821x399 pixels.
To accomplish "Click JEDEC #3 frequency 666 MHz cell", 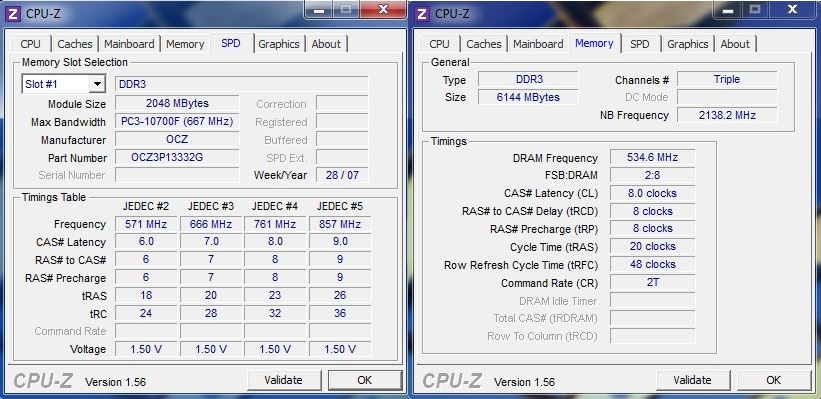I will [x=210, y=224].
